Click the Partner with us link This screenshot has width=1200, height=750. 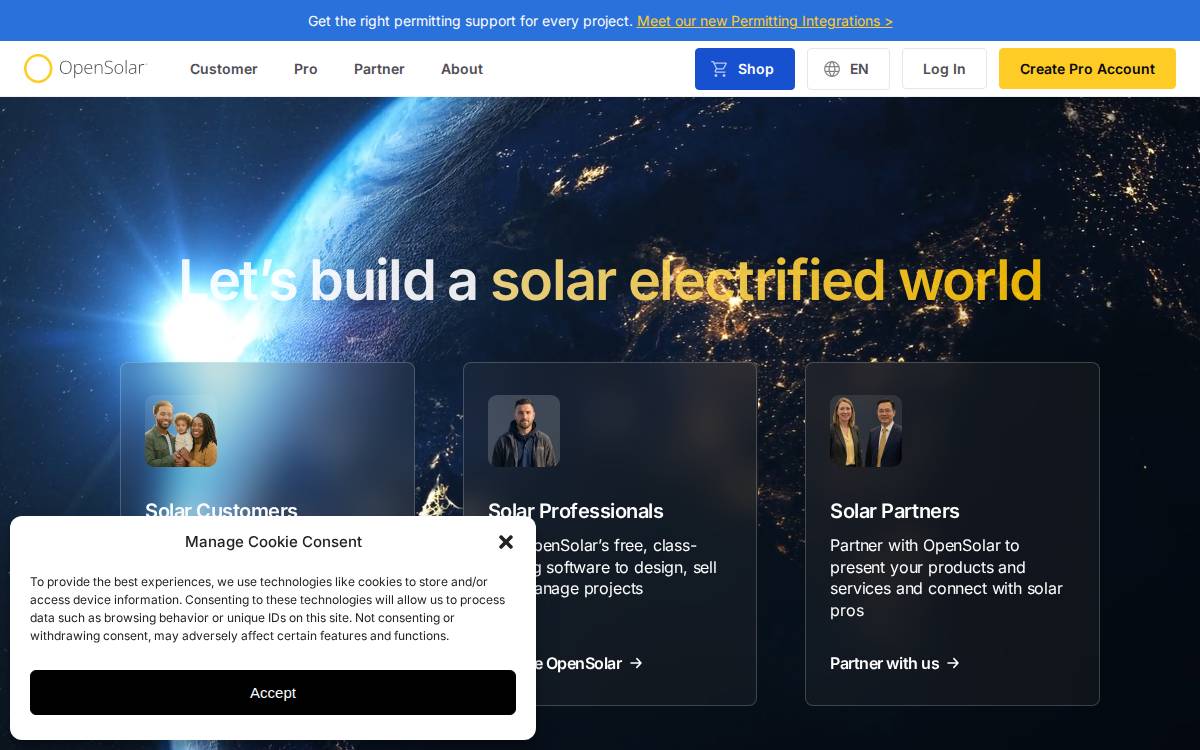[x=895, y=663]
